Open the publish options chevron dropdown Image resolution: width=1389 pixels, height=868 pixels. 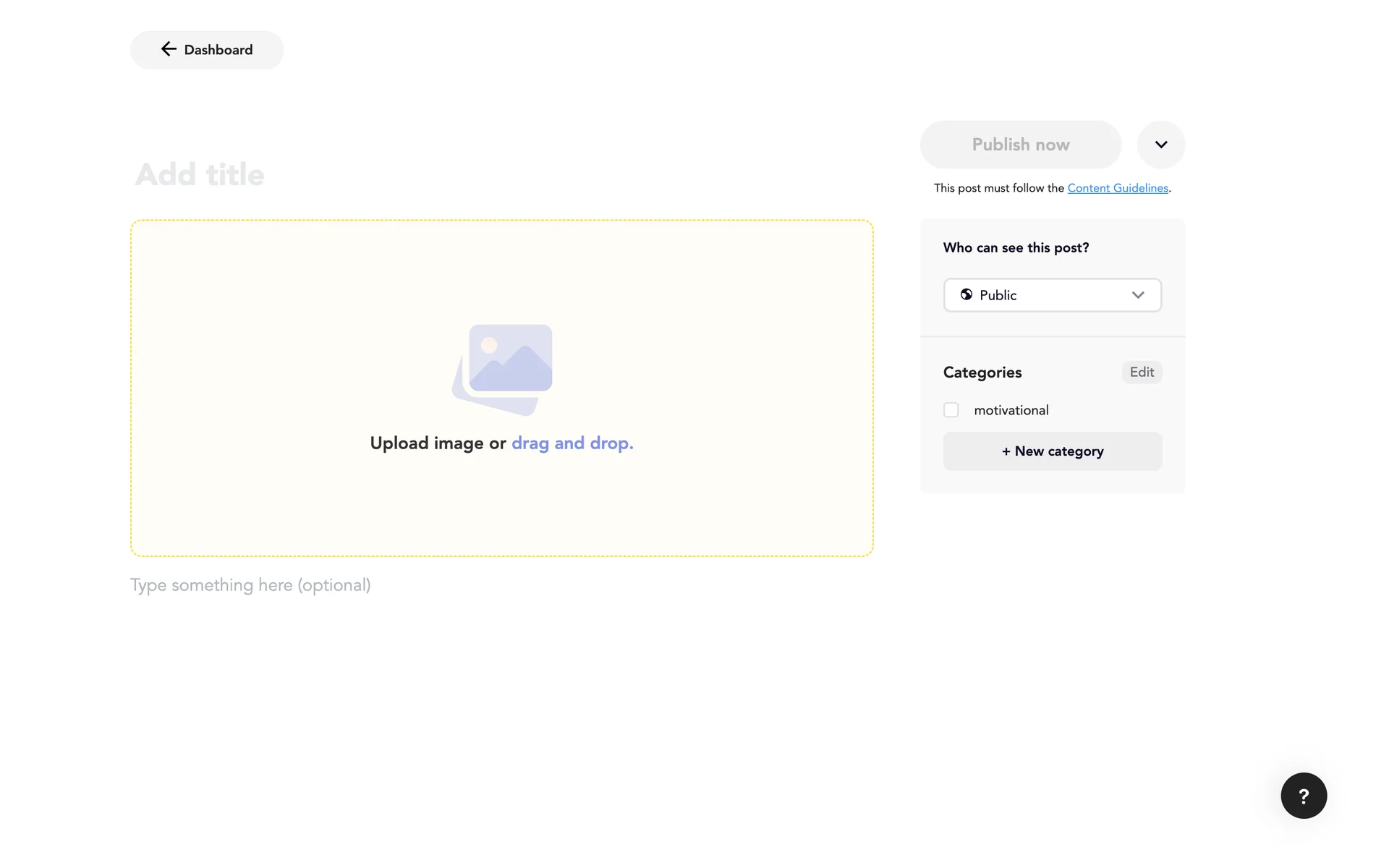(x=1161, y=145)
